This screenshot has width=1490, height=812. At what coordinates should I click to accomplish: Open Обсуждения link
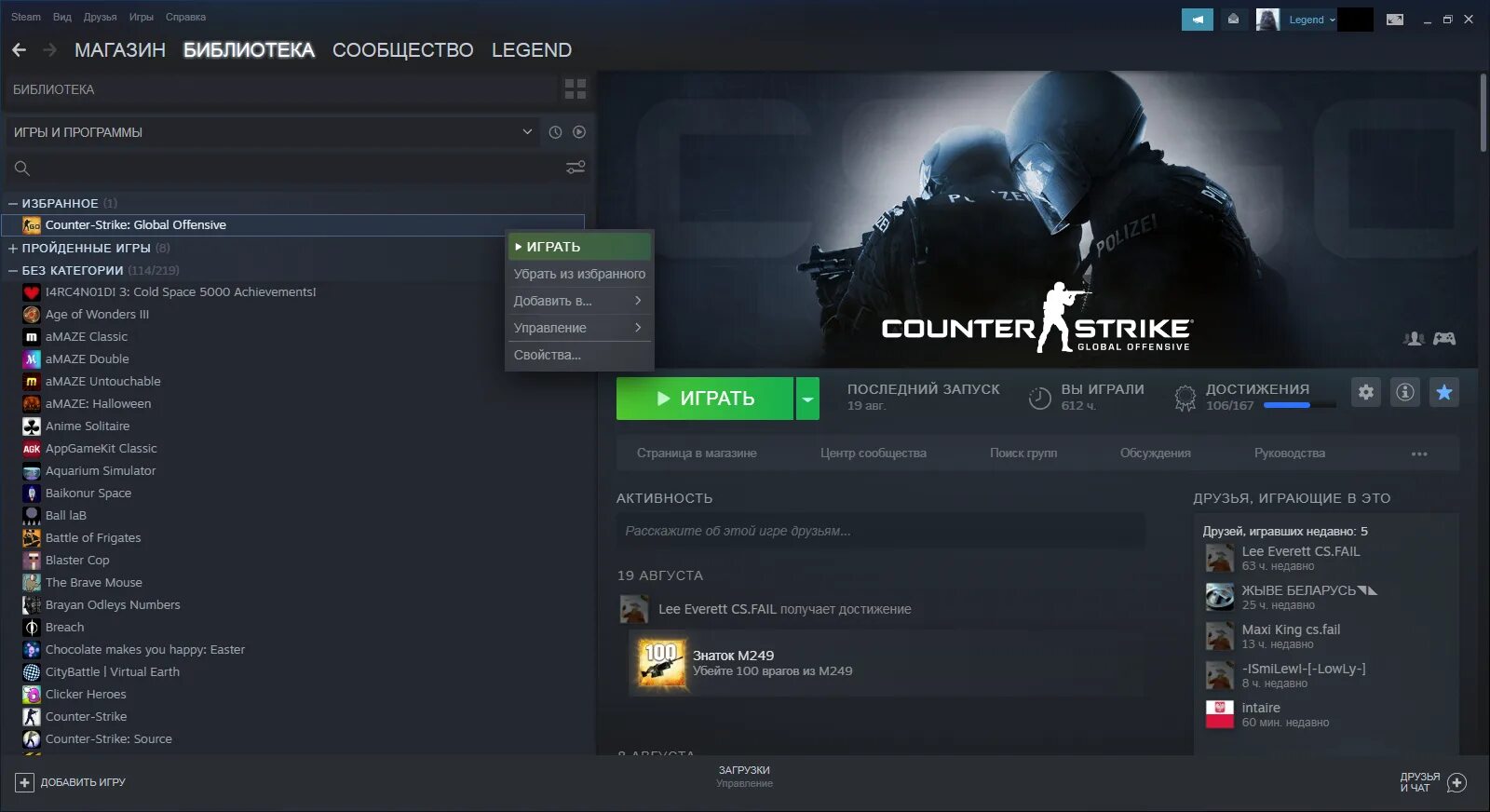(x=1156, y=453)
